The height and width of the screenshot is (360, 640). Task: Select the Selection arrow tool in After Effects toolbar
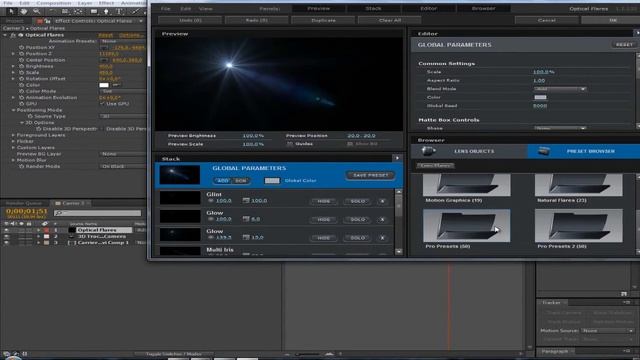11,11
